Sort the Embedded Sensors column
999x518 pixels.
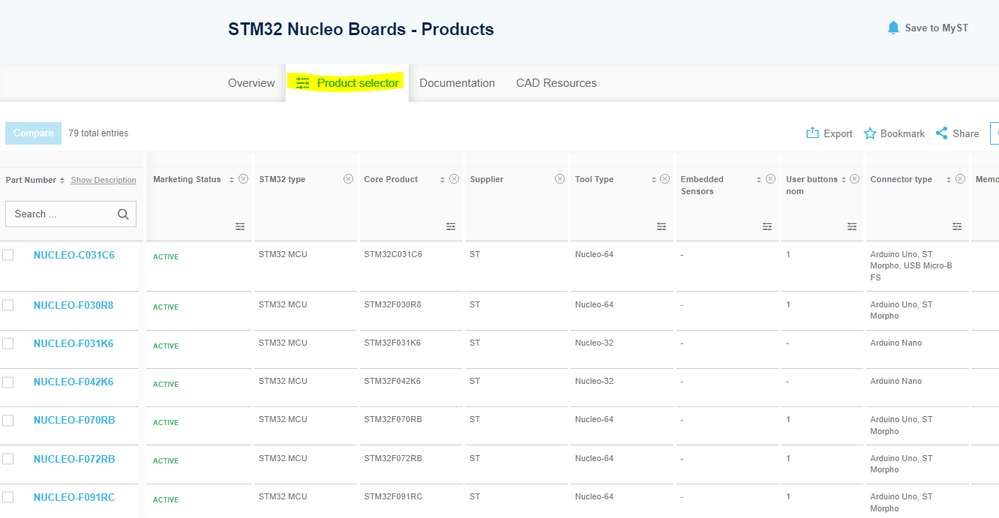[759, 180]
